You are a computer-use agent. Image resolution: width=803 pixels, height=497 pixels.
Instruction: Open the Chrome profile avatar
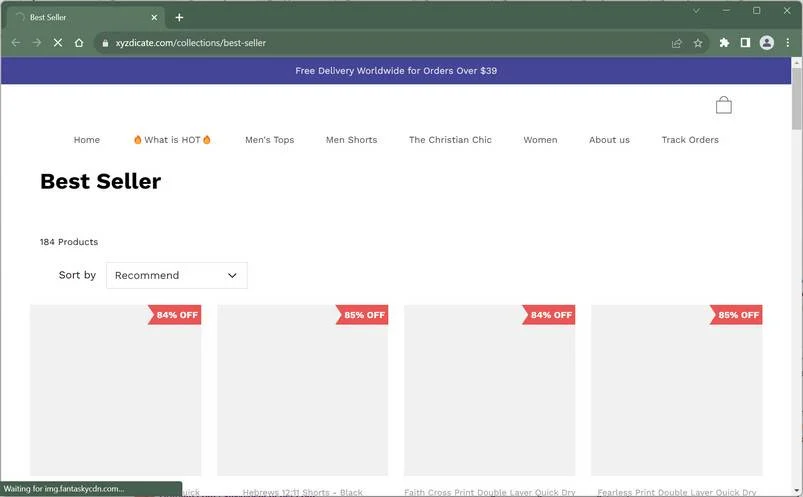[766, 43]
